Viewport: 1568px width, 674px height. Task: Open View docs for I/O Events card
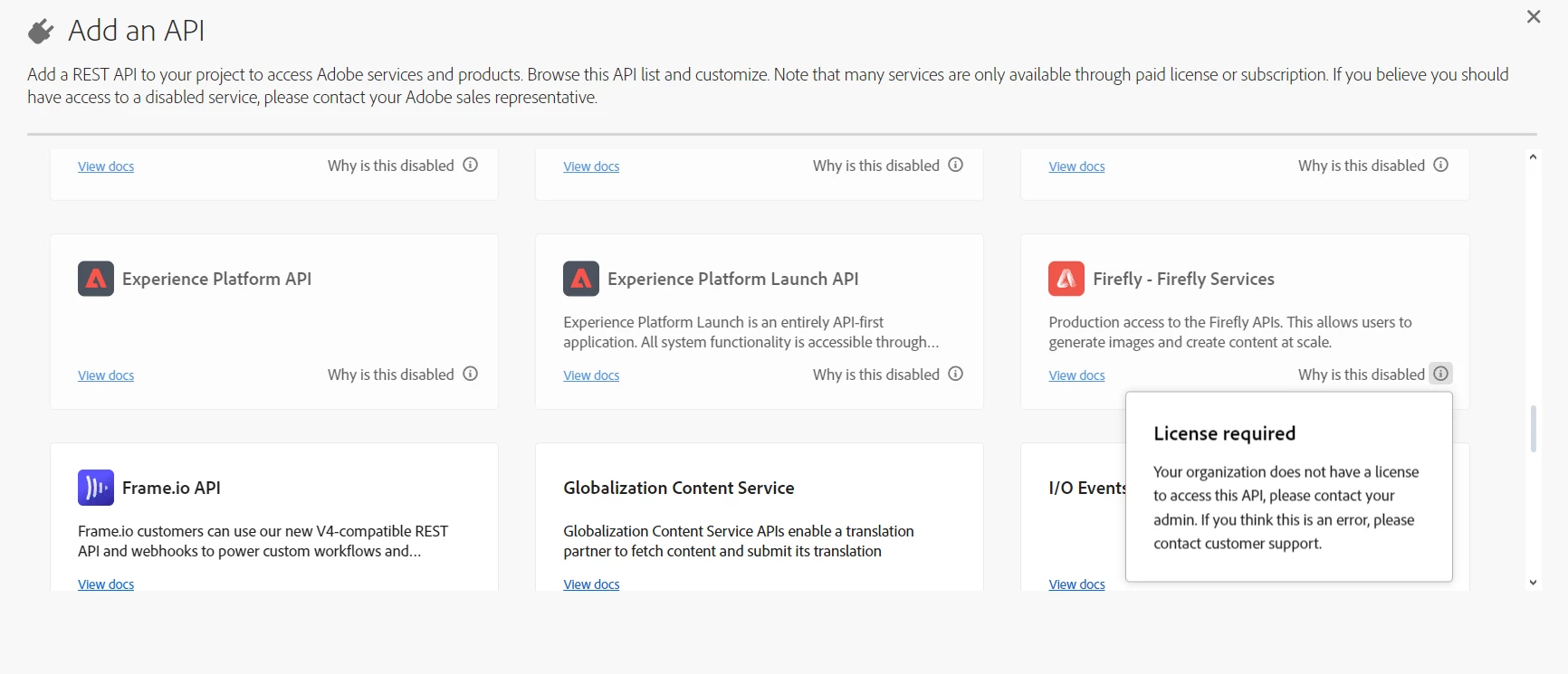point(1076,584)
